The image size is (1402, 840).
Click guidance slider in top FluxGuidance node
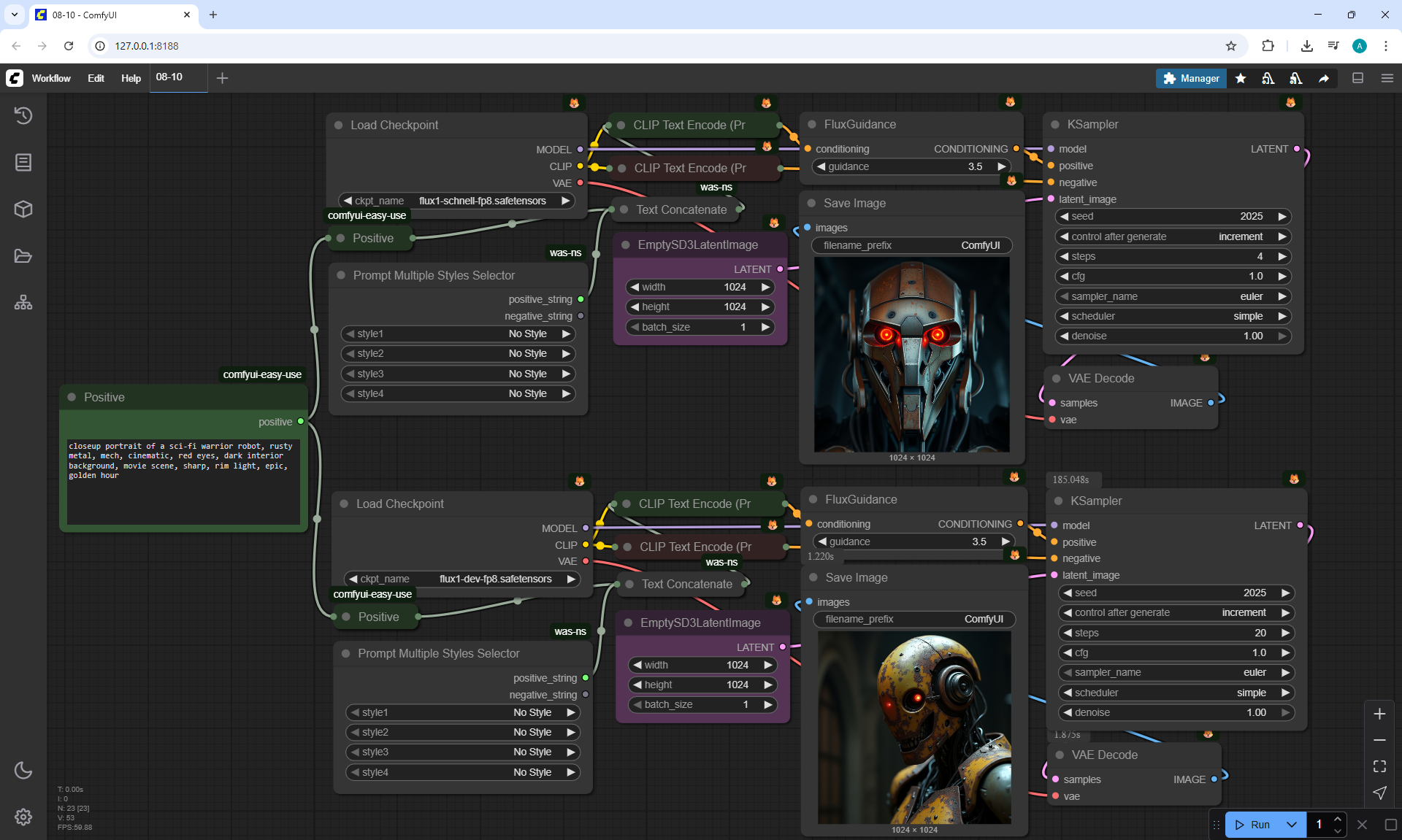(x=911, y=166)
